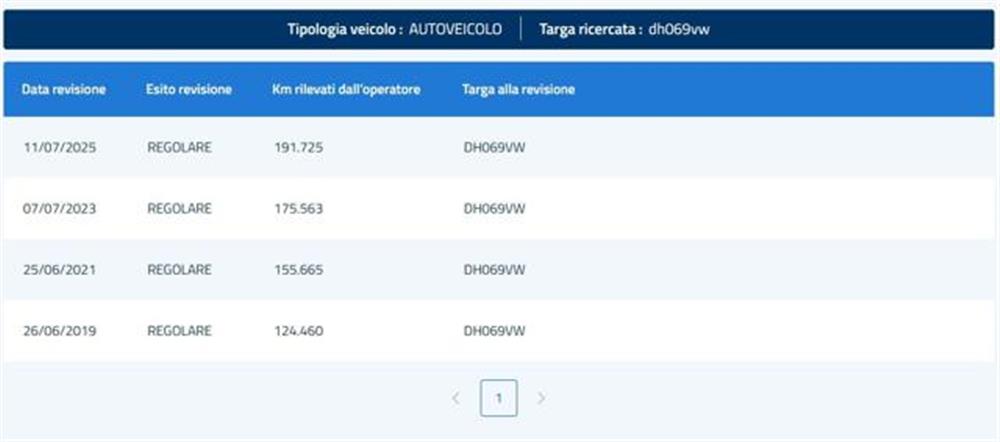Click the previous page chevron arrow

tap(456, 398)
